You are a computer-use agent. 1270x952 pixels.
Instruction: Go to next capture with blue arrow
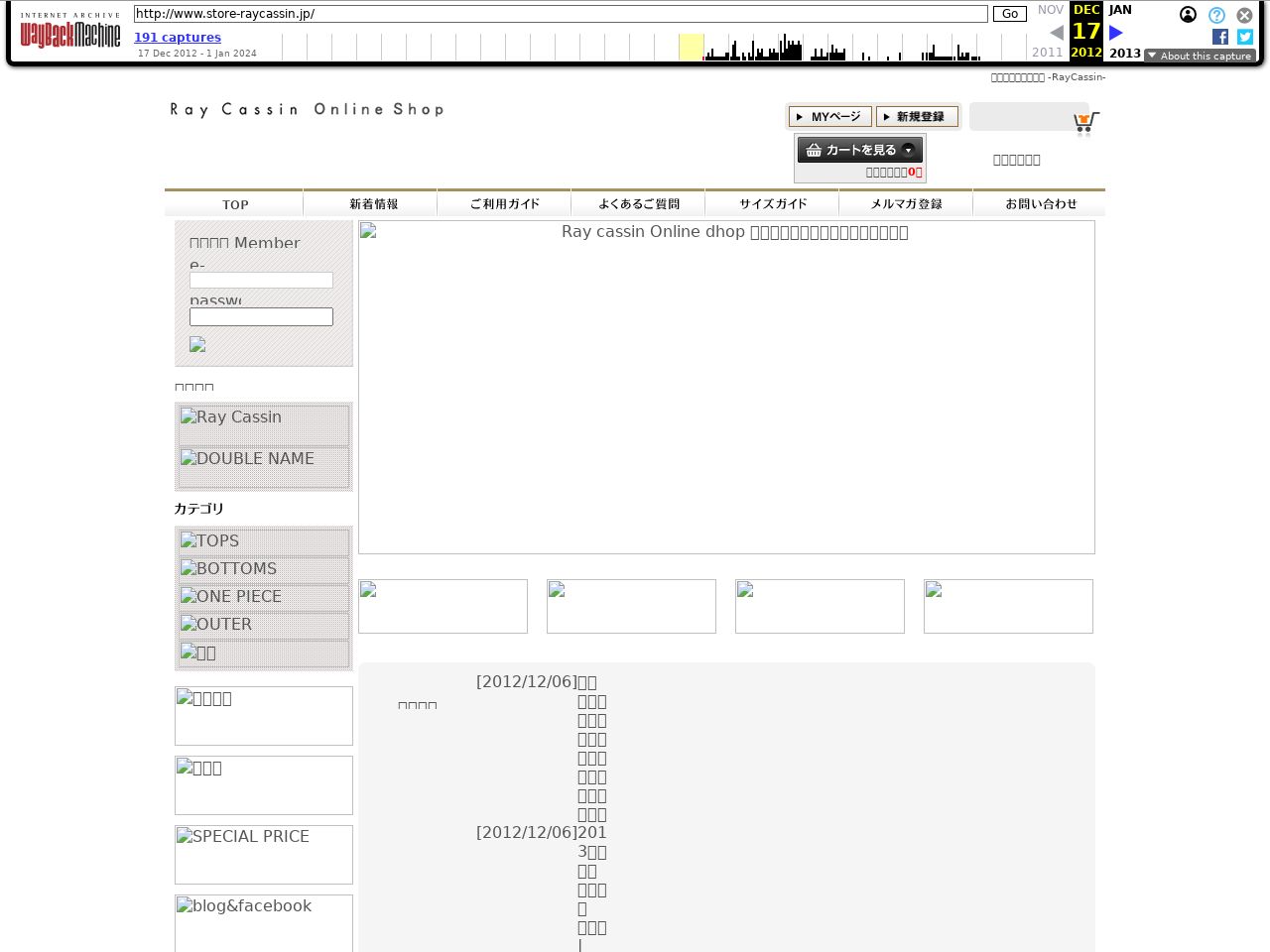(1115, 33)
